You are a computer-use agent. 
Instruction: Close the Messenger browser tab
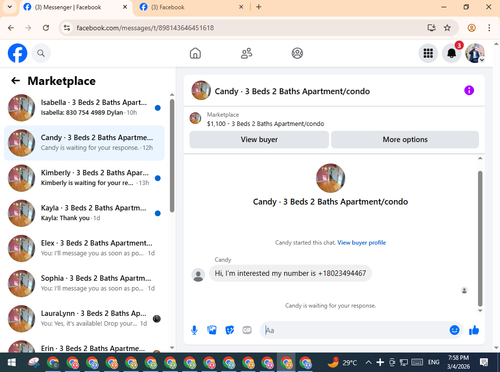125,7
